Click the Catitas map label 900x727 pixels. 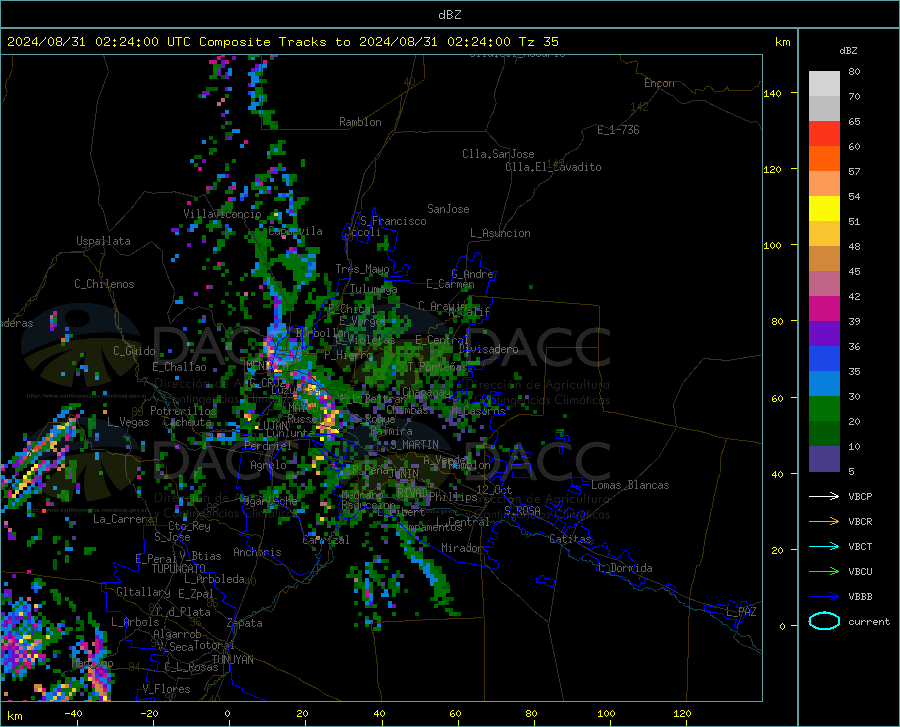(x=571, y=539)
